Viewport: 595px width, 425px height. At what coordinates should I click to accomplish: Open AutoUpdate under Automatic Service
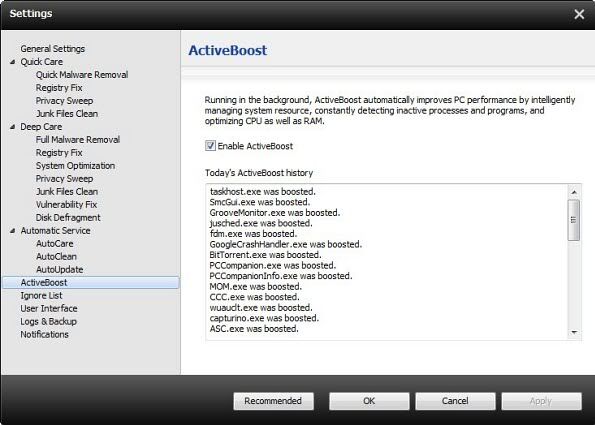click(60, 269)
